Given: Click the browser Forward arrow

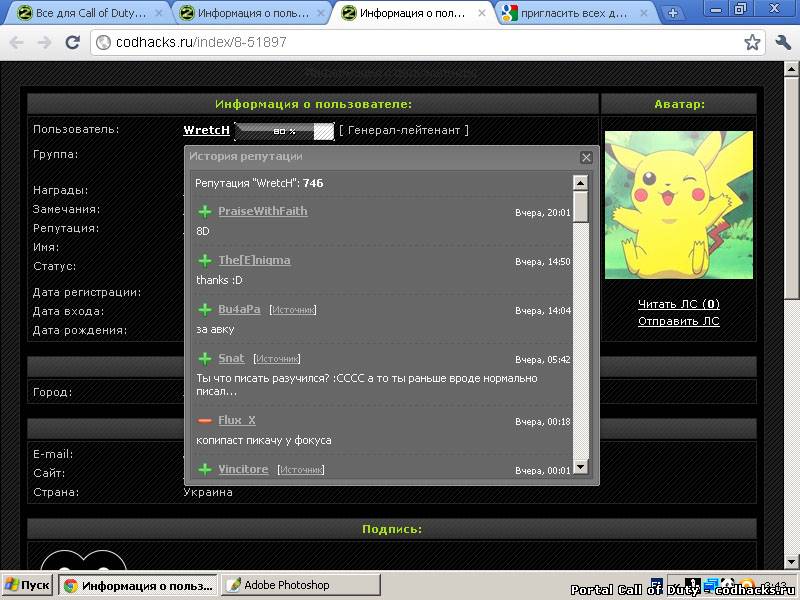Looking at the screenshot, I should point(45,42).
